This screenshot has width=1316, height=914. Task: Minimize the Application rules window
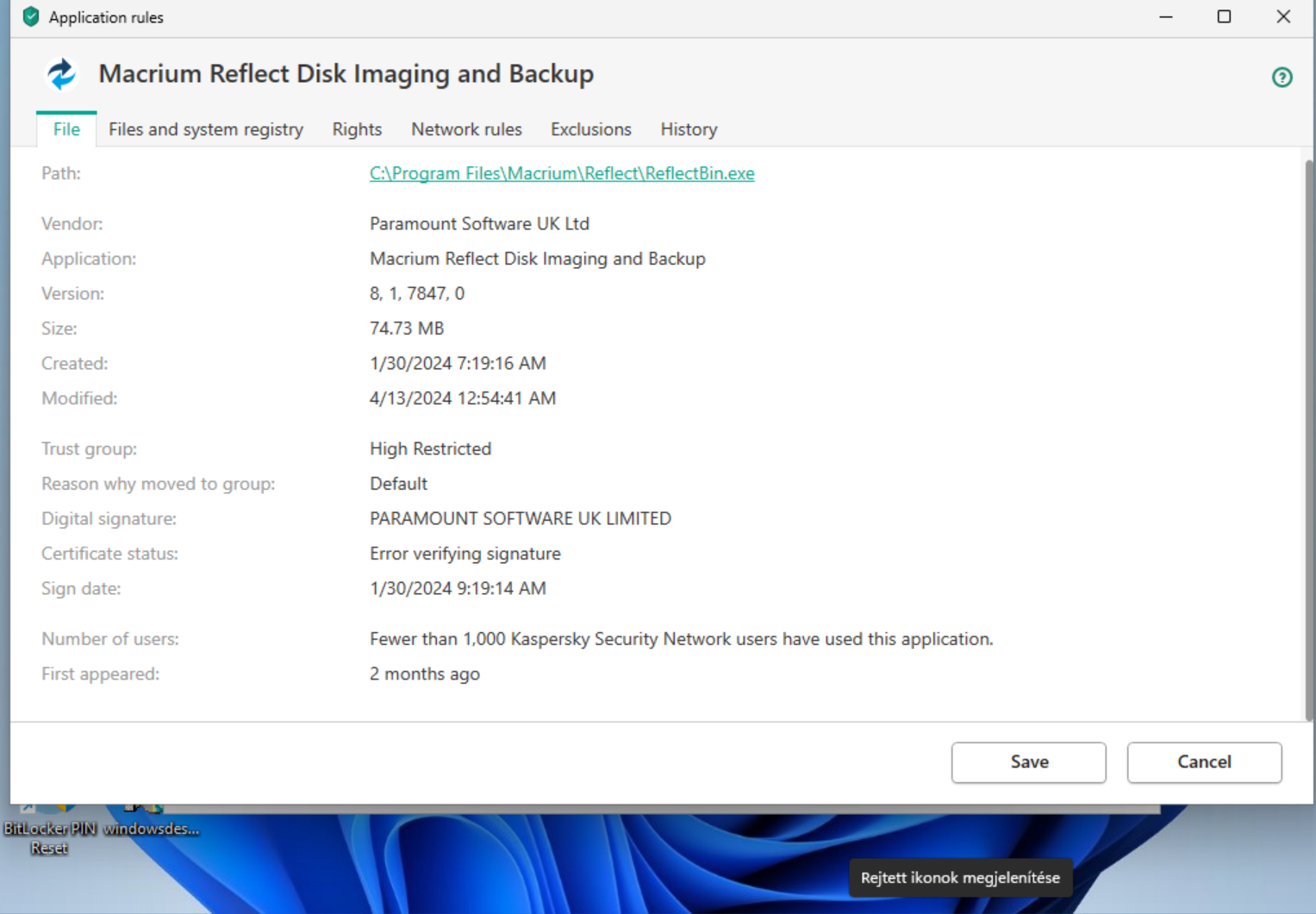[x=1166, y=17]
